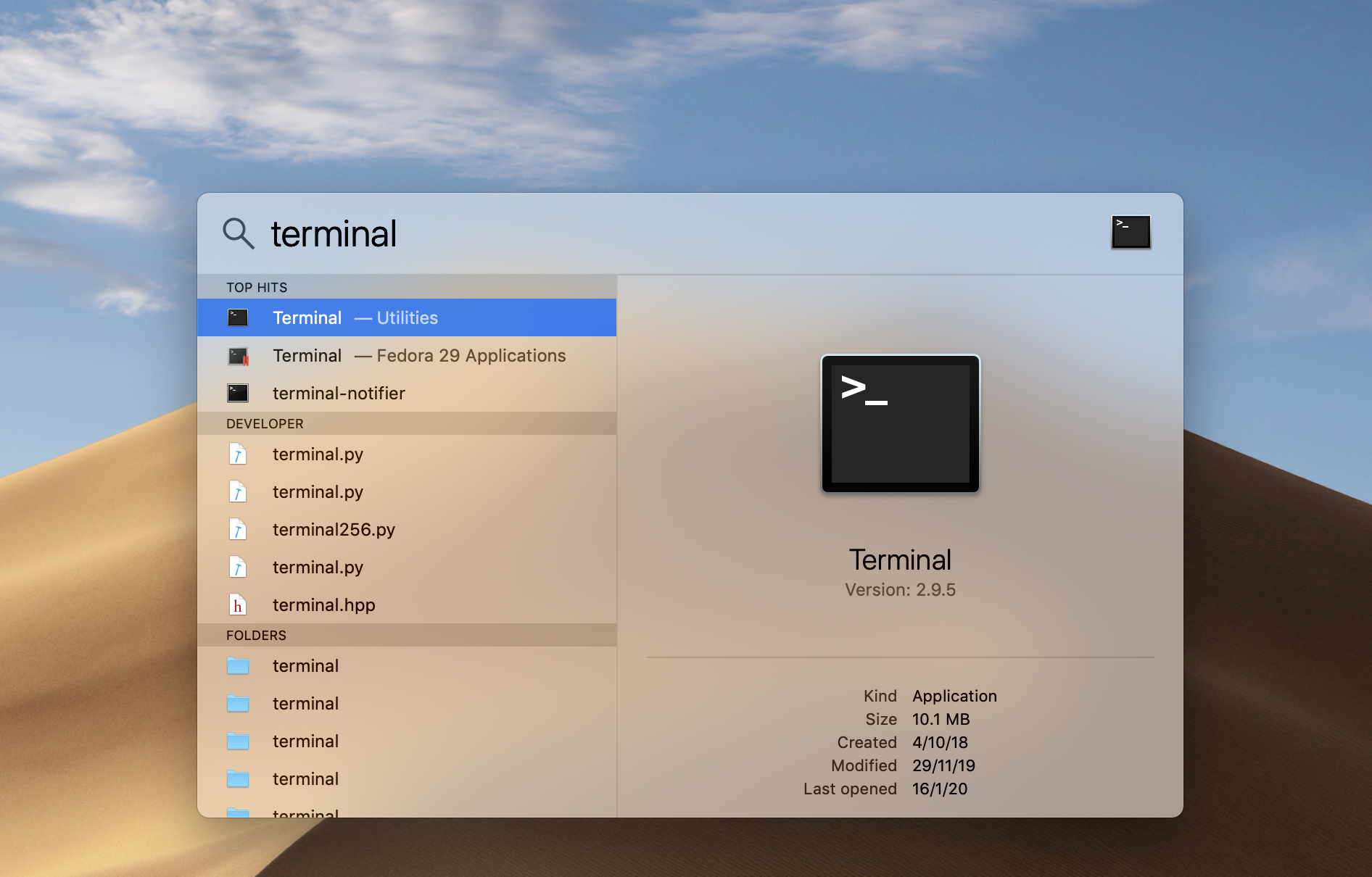Select the terminal.hpp result
Viewport: 1372px width, 877px height.
click(x=407, y=604)
